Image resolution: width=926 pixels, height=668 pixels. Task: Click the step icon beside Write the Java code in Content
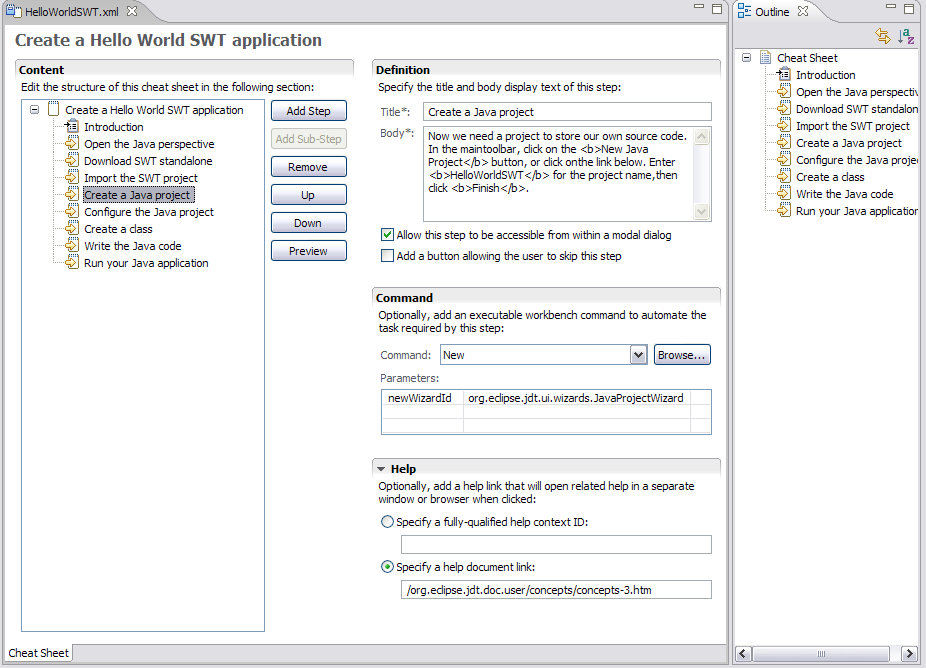coord(72,246)
